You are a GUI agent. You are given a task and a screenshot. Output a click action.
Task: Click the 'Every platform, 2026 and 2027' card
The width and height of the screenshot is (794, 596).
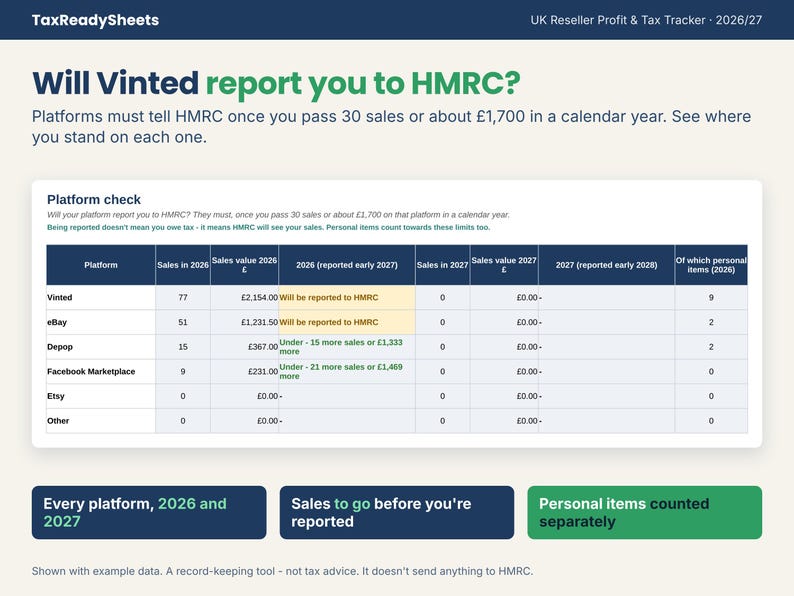pyautogui.click(x=149, y=512)
